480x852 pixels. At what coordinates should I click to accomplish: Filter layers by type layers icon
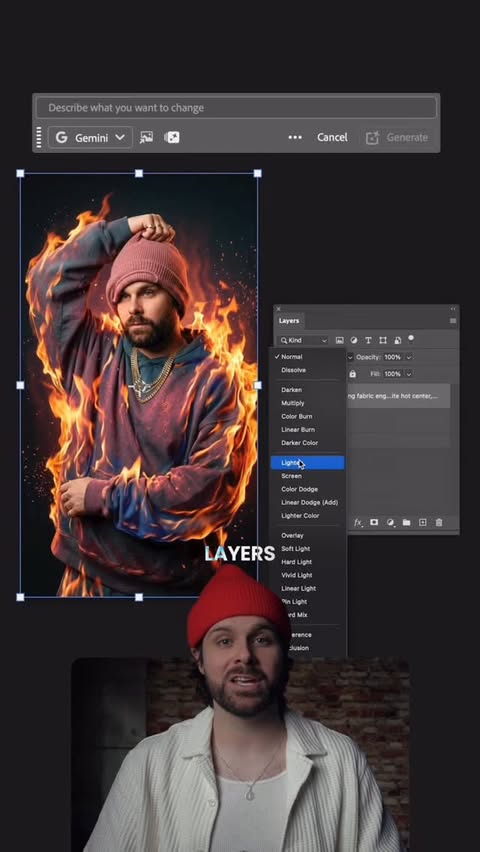click(x=368, y=340)
